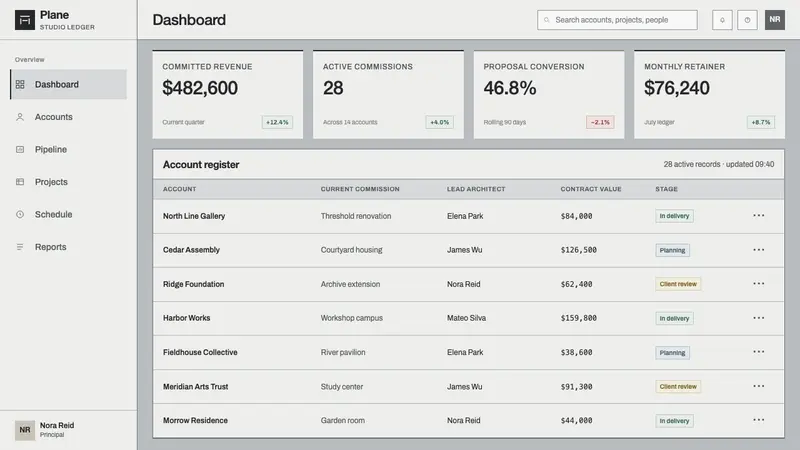Open row actions for Ridge Foundation
Screen dimensions: 800x450
click(759, 284)
